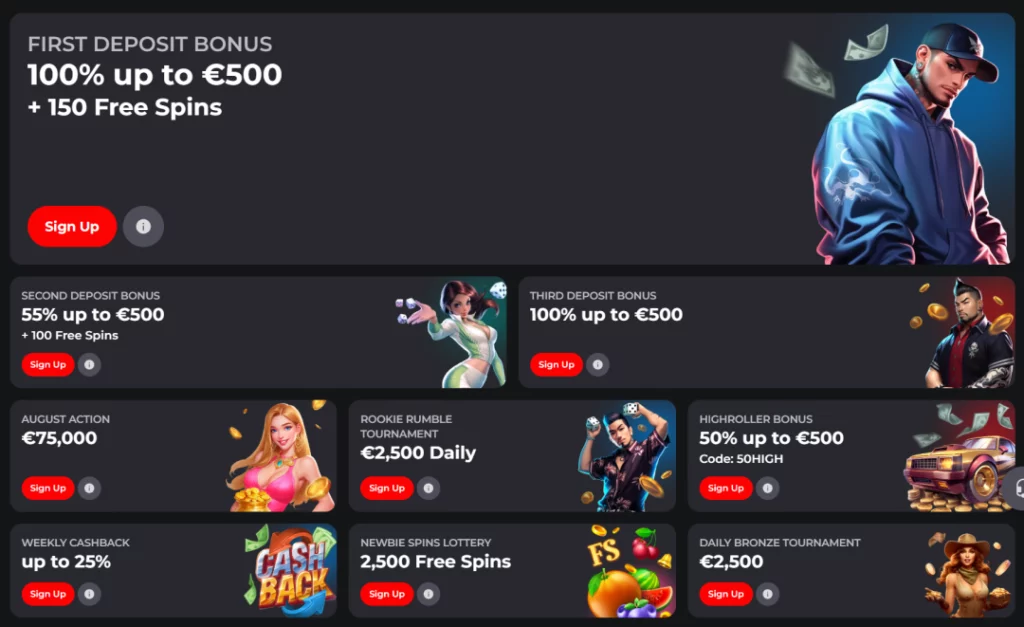The height and width of the screenshot is (627, 1024).
Task: Sign Up for Weekly Cashback
Action: [48, 594]
